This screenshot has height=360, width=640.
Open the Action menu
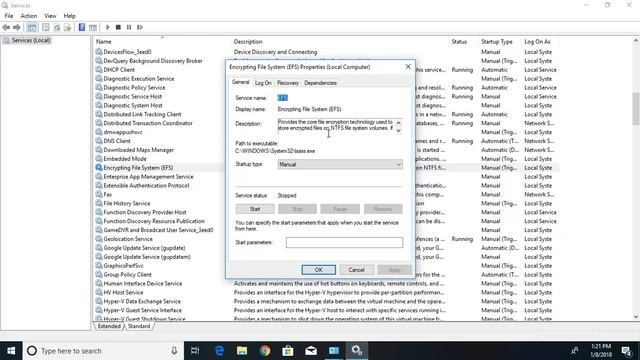(29, 16)
